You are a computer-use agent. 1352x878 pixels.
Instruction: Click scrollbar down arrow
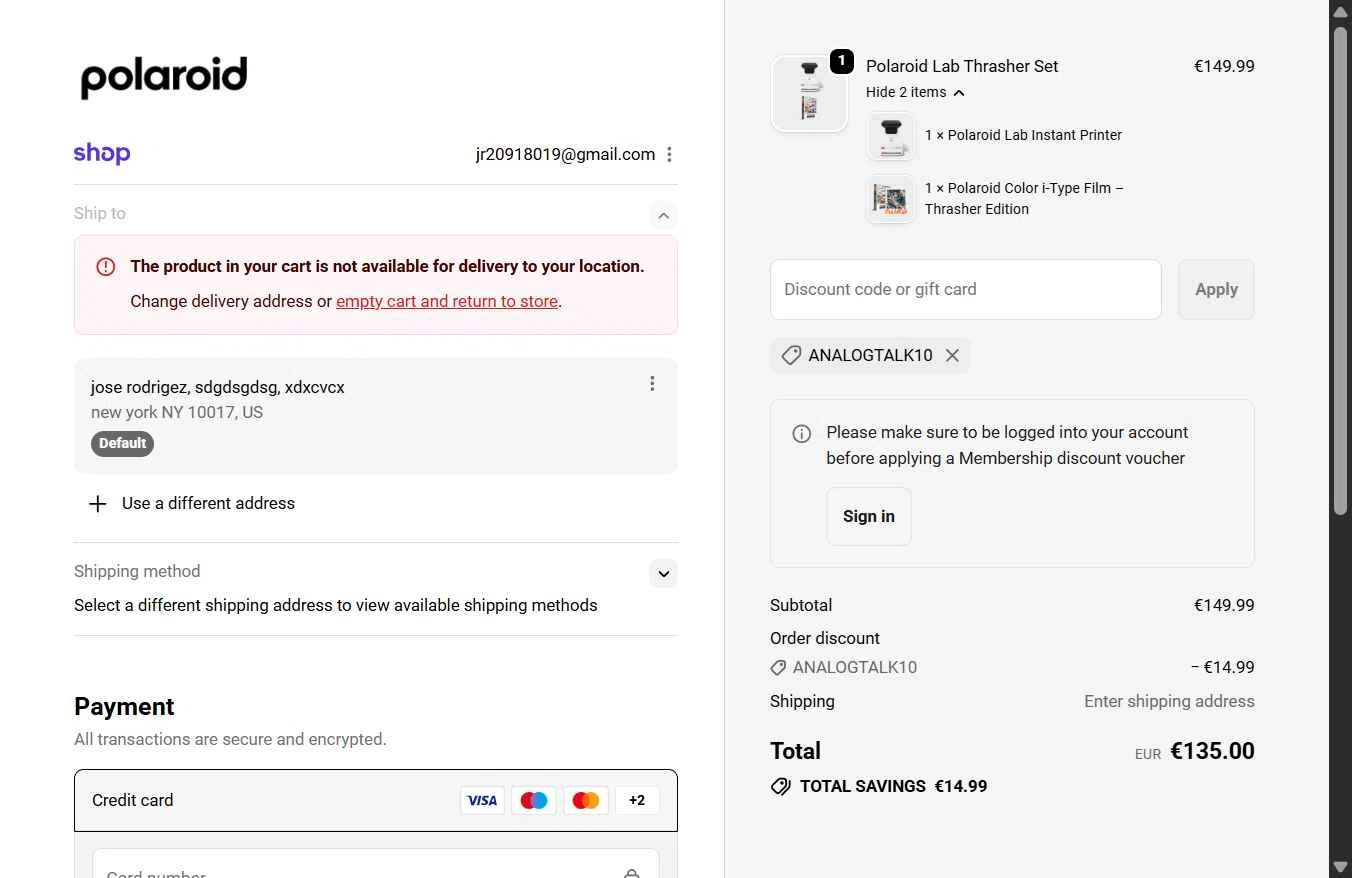[1341, 866]
